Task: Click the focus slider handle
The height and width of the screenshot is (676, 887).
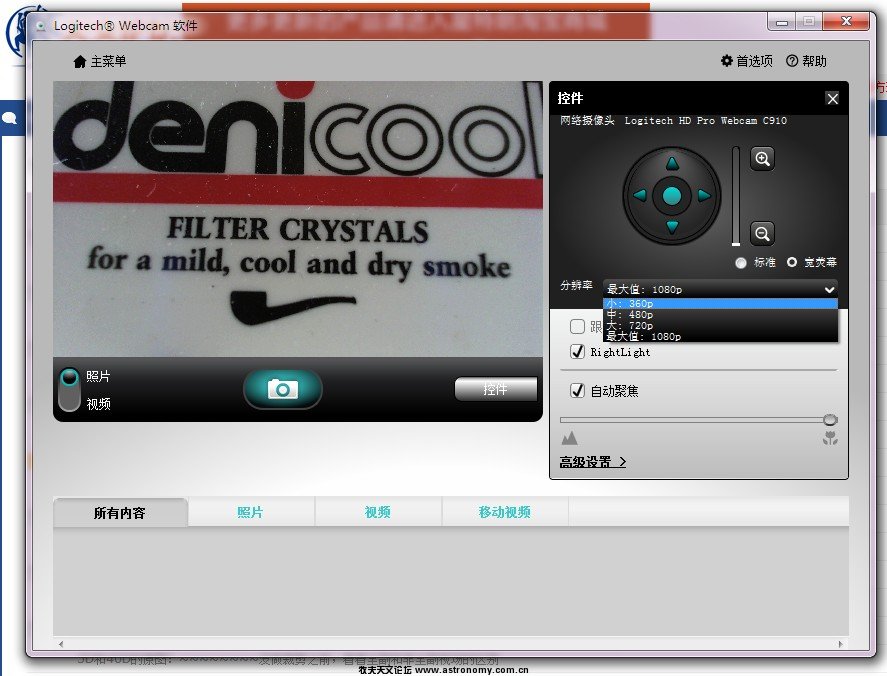Action: [x=830, y=420]
